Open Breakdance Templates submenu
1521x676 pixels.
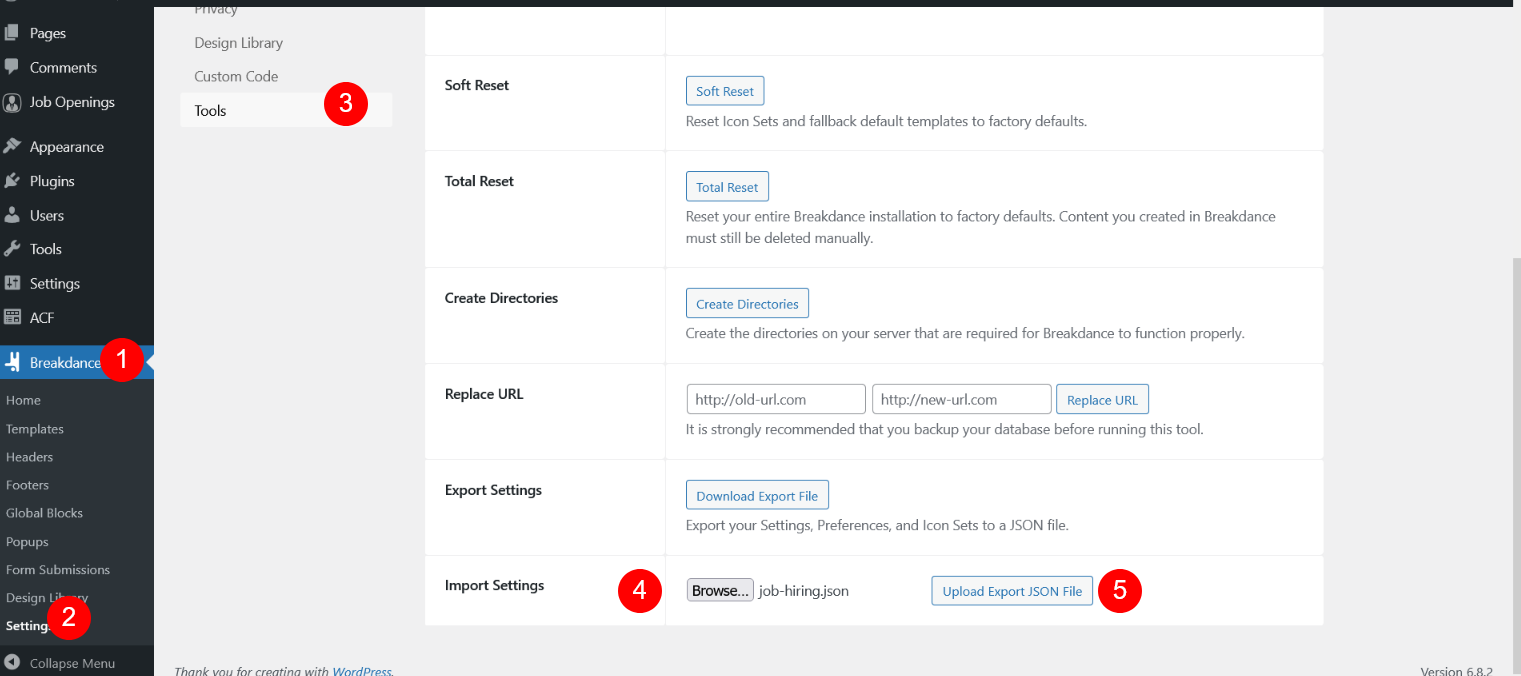35,429
